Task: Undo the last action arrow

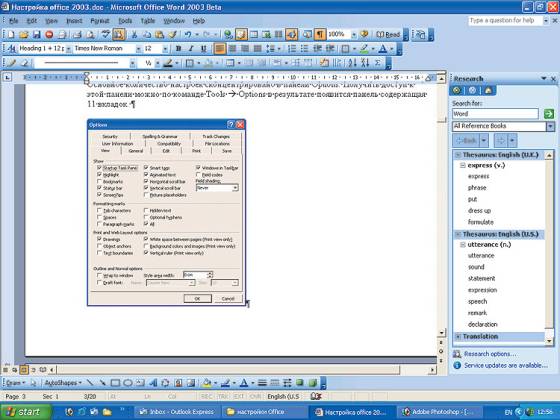Action: click(188, 35)
